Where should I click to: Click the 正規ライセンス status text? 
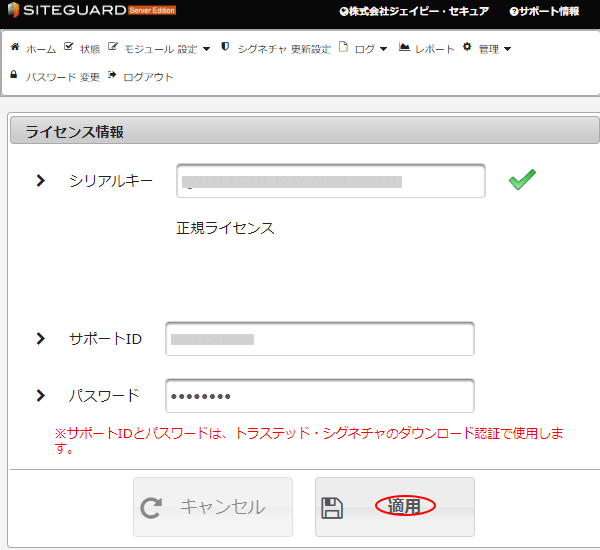point(225,228)
